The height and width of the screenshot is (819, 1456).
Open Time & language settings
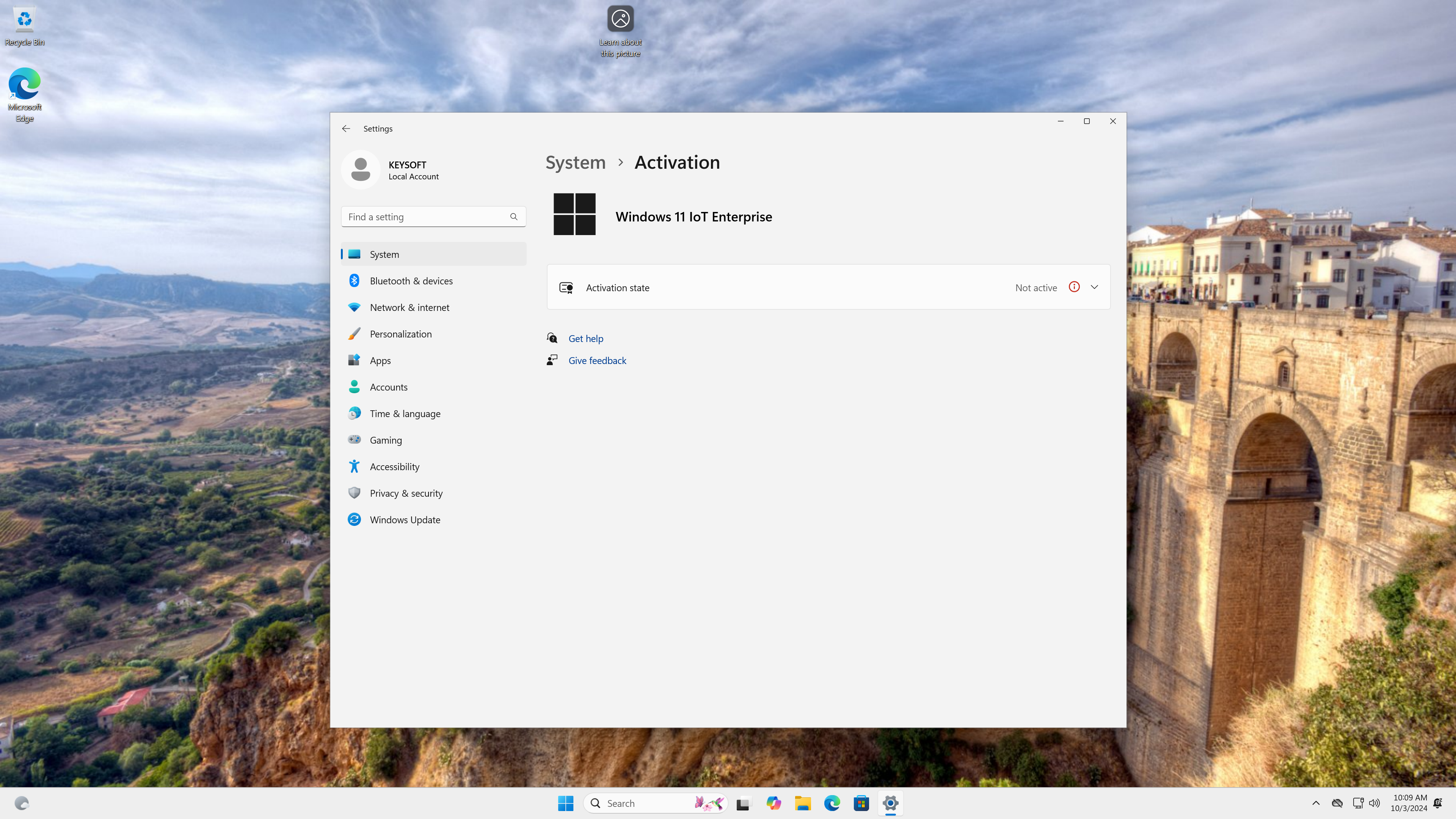(433, 414)
